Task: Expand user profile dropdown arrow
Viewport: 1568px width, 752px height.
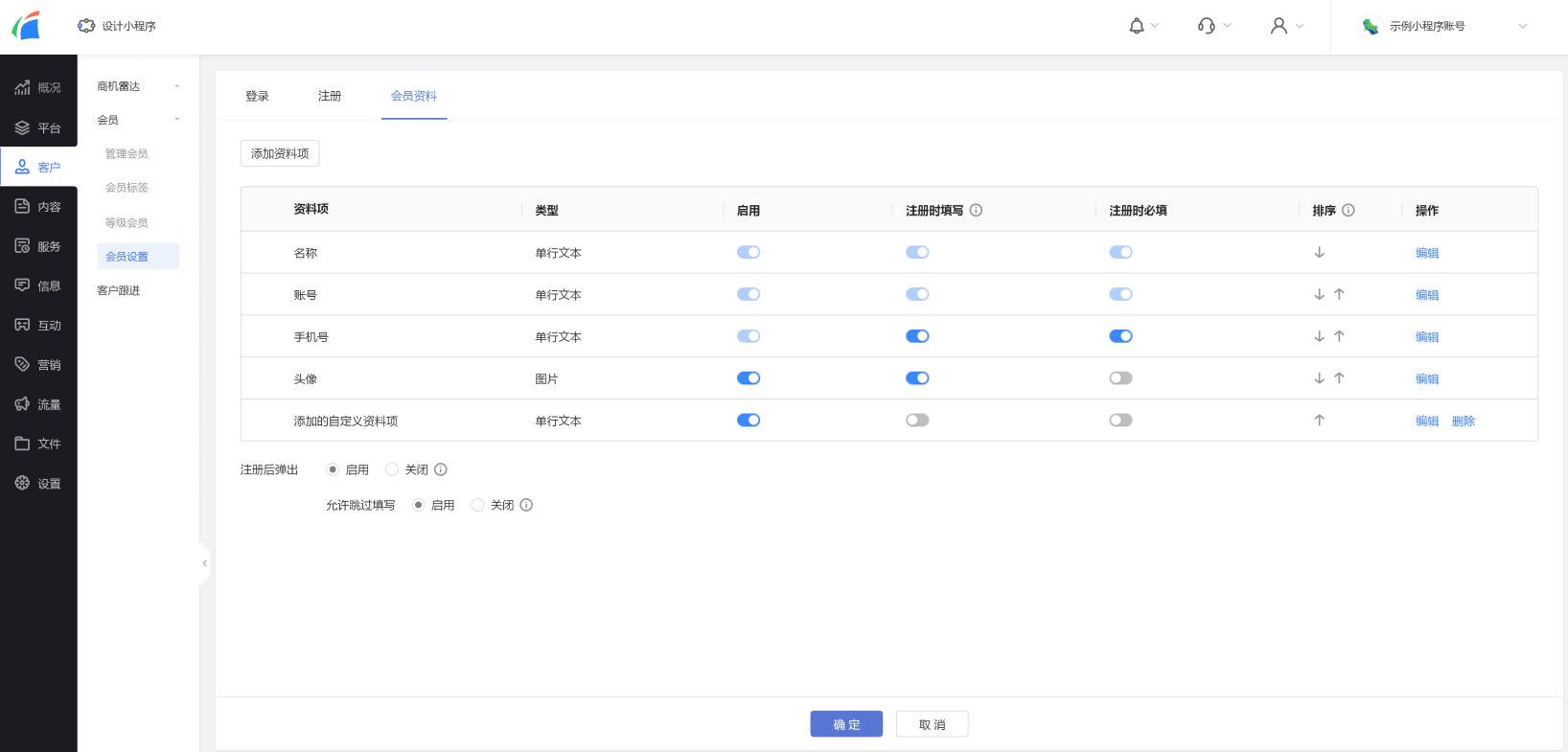Action: click(x=1300, y=26)
